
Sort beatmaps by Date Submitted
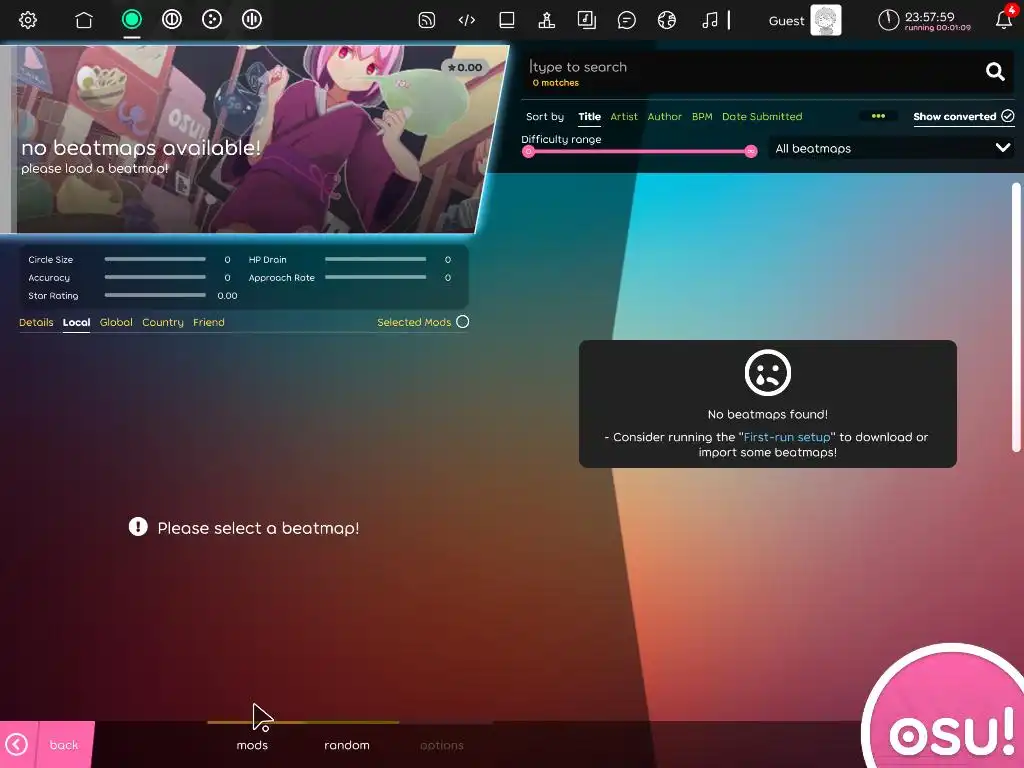(761, 116)
